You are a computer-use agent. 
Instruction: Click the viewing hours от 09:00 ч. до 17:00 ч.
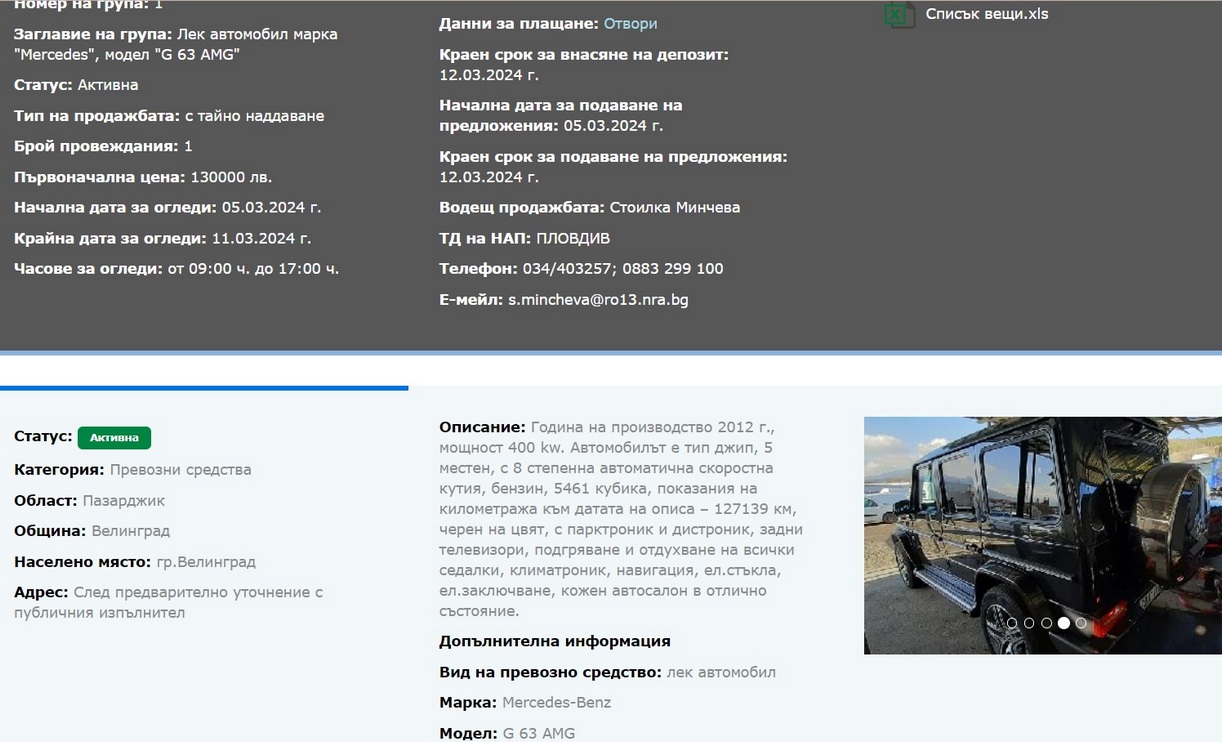pos(253,268)
